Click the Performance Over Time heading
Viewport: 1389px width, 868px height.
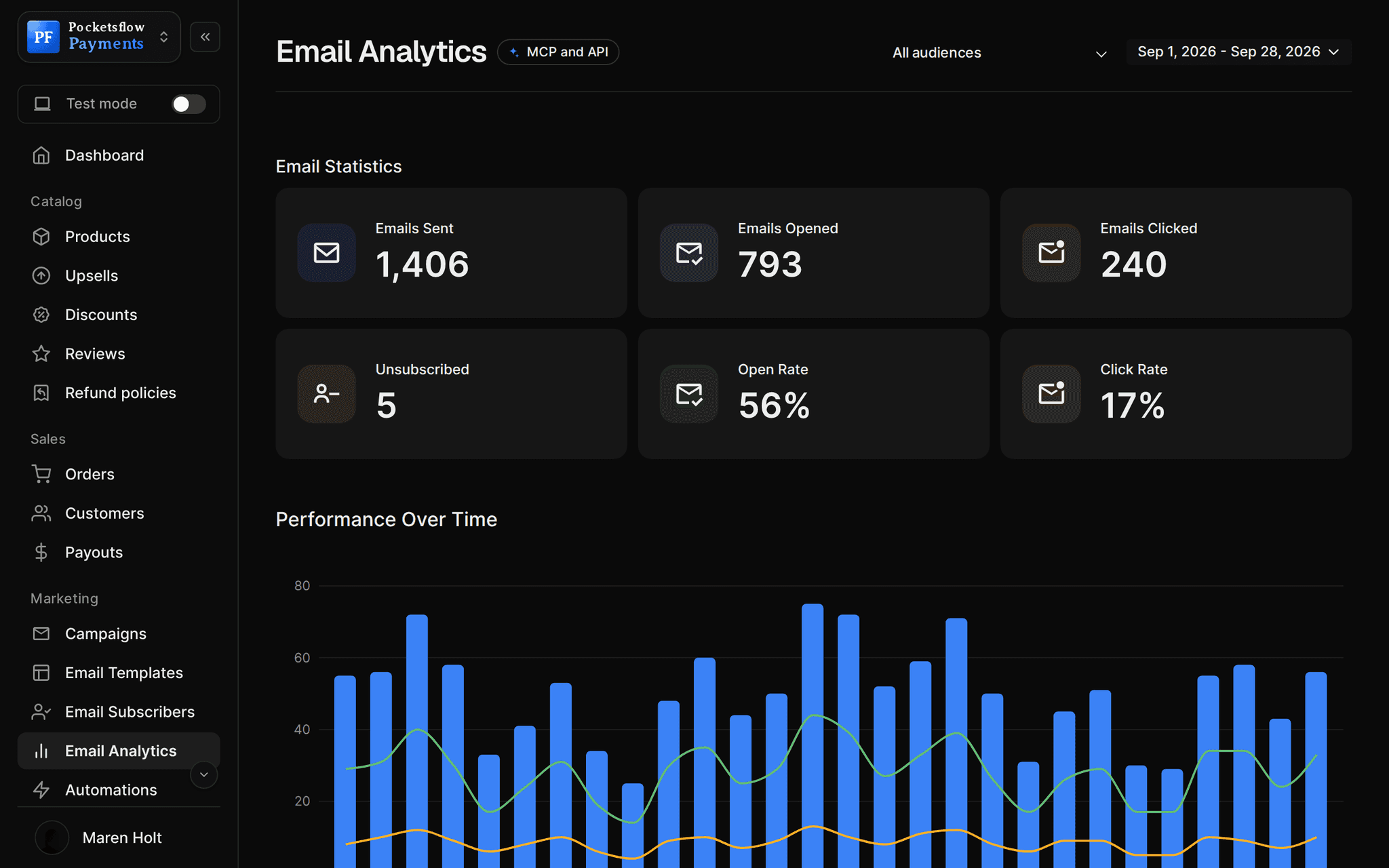pos(387,519)
